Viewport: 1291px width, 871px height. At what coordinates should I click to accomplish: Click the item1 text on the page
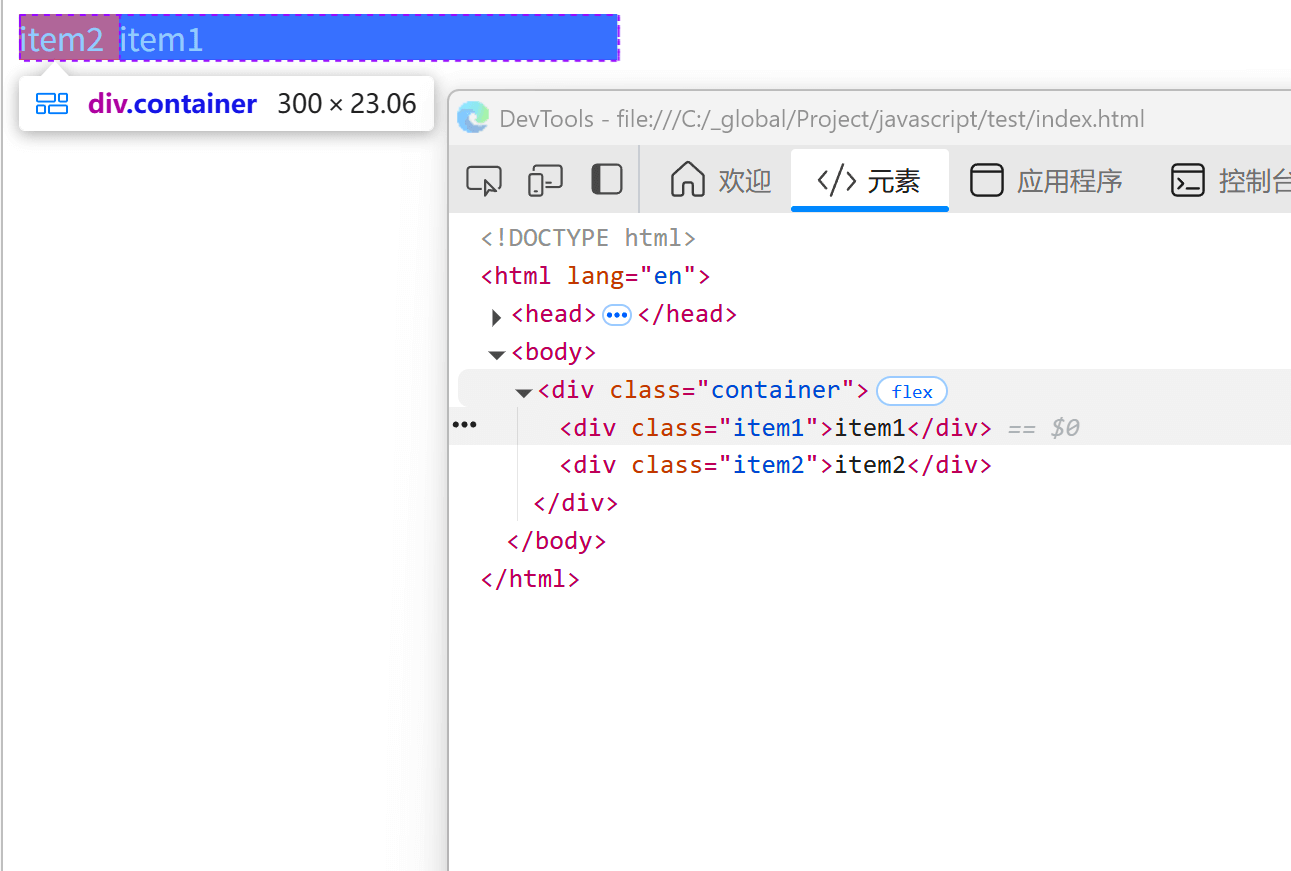coord(162,40)
